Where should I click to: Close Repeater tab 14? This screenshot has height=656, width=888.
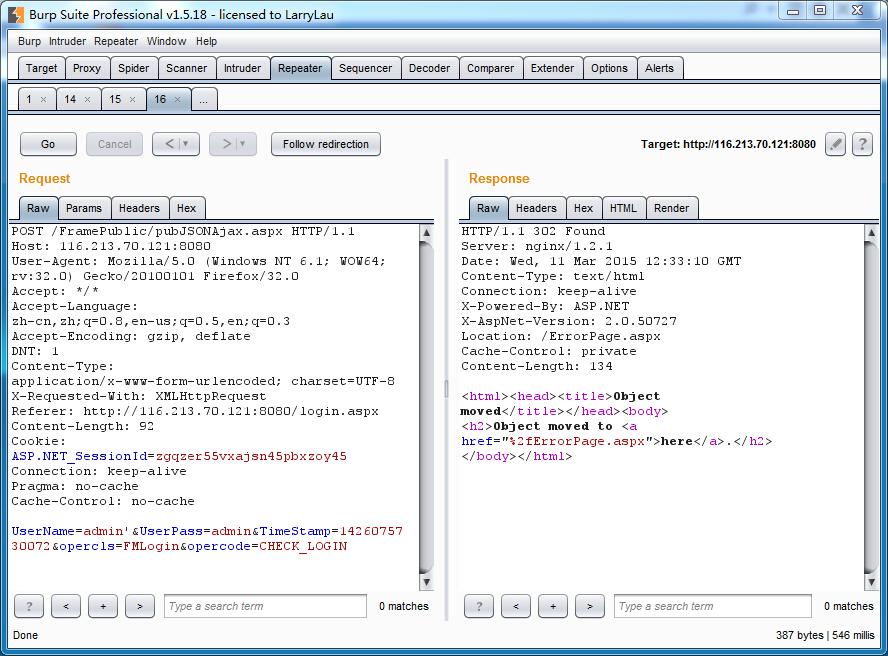87,99
